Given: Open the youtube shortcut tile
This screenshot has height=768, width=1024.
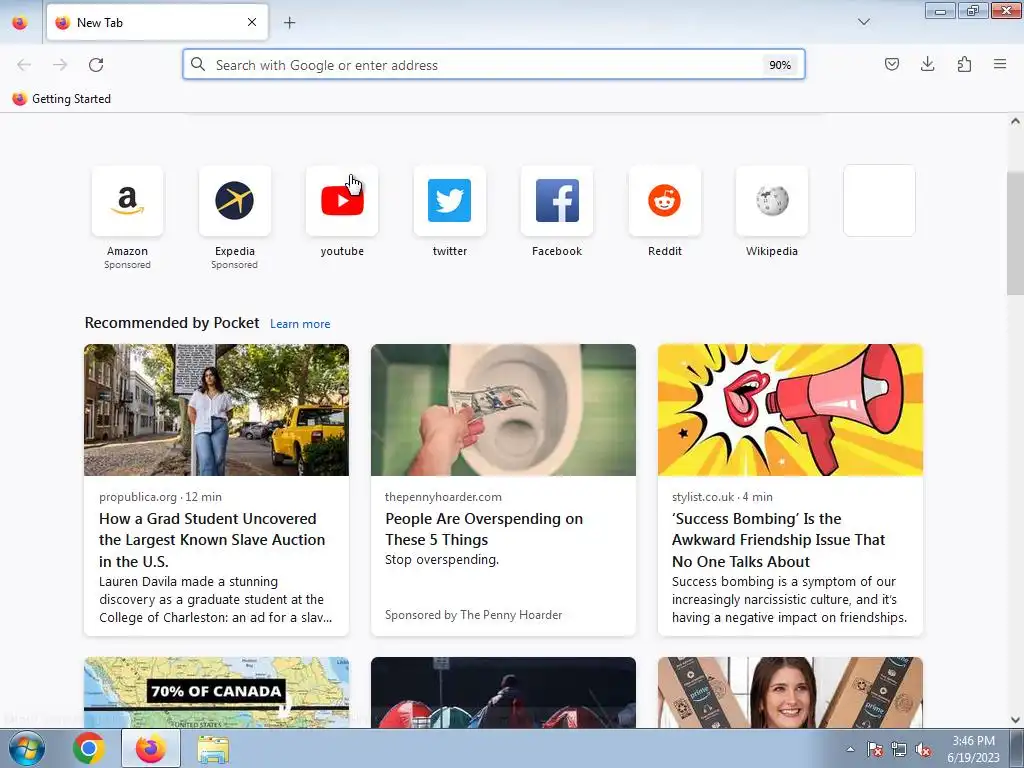Looking at the screenshot, I should tap(342, 200).
